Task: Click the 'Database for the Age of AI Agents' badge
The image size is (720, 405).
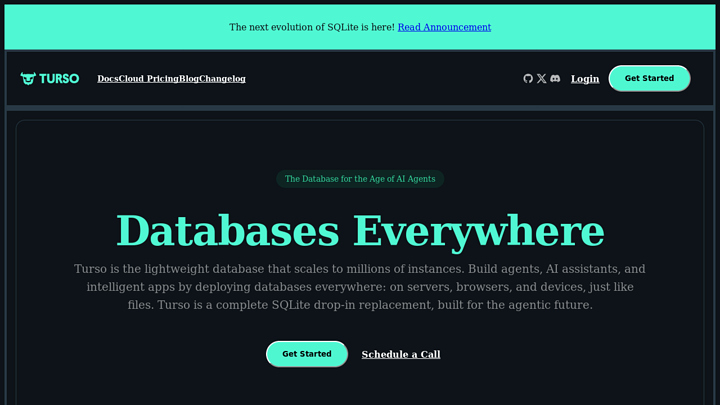Action: click(360, 179)
